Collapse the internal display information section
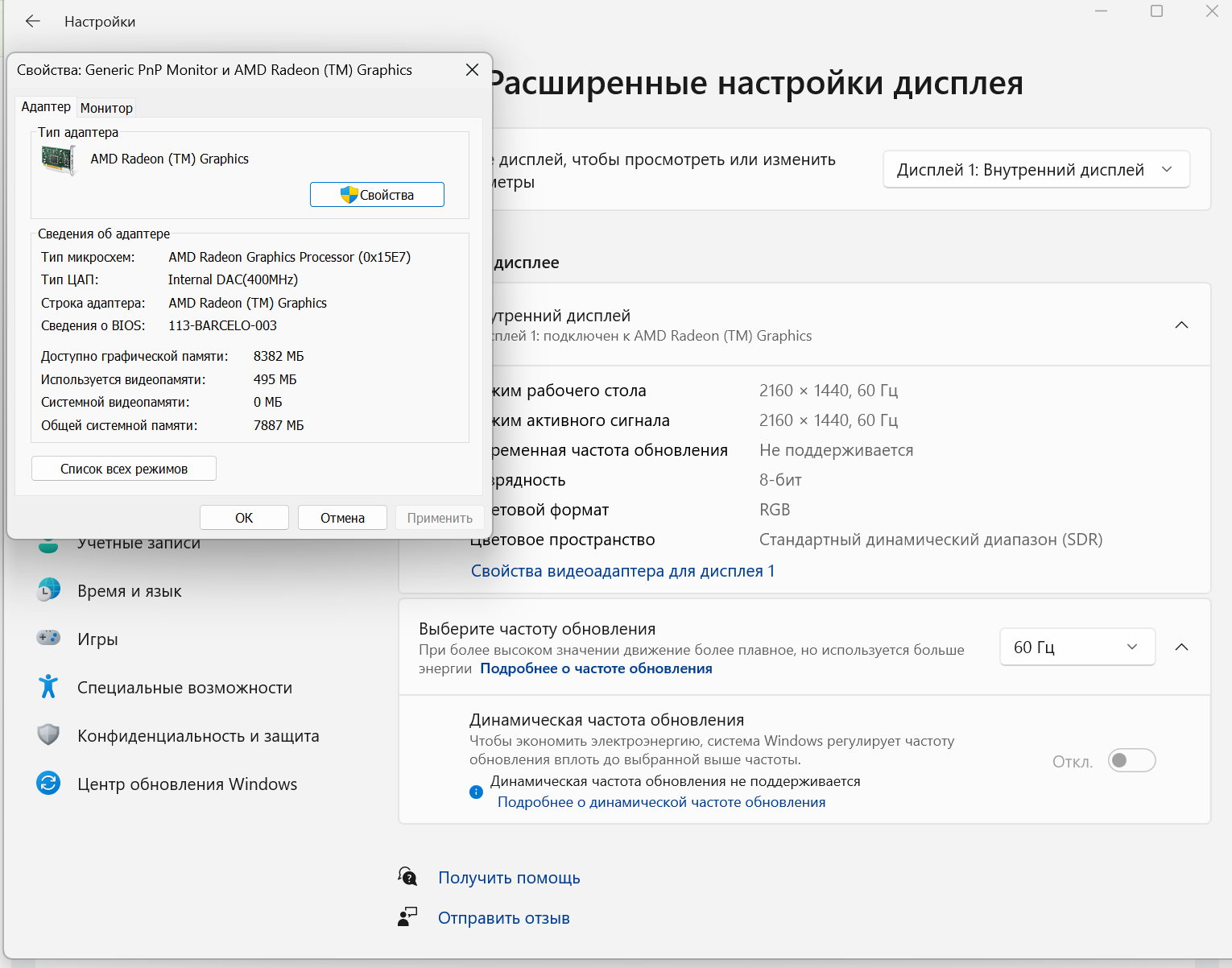The height and width of the screenshot is (968, 1232). [1181, 325]
